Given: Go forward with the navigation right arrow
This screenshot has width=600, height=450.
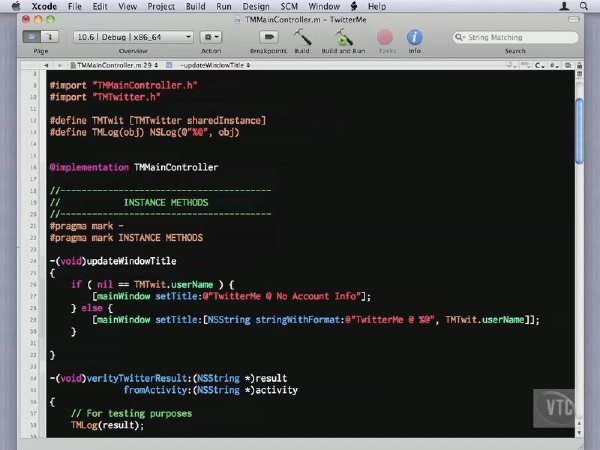Looking at the screenshot, I should [x=60, y=65].
